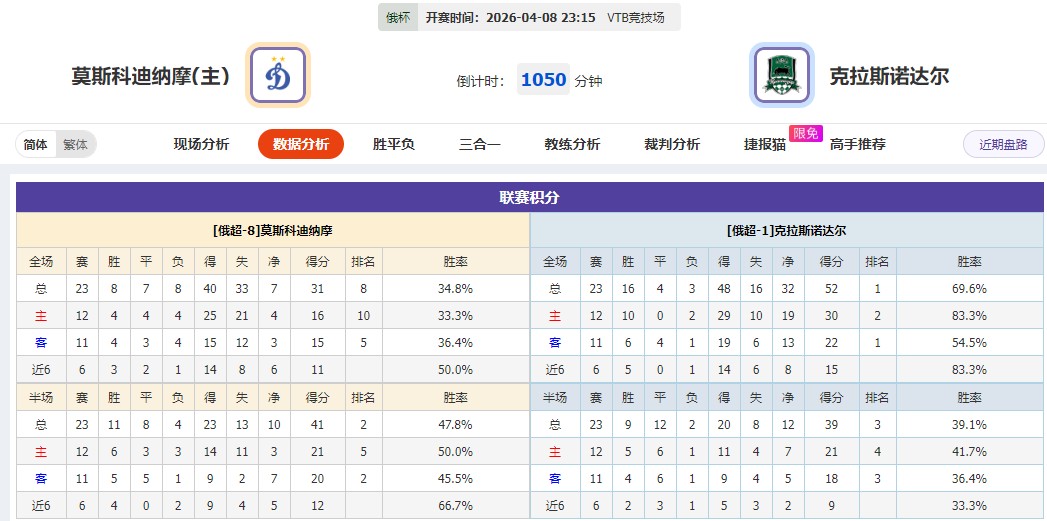1047x521 pixels.
Task: Click the 俄杯 league tag
Action: (x=398, y=17)
